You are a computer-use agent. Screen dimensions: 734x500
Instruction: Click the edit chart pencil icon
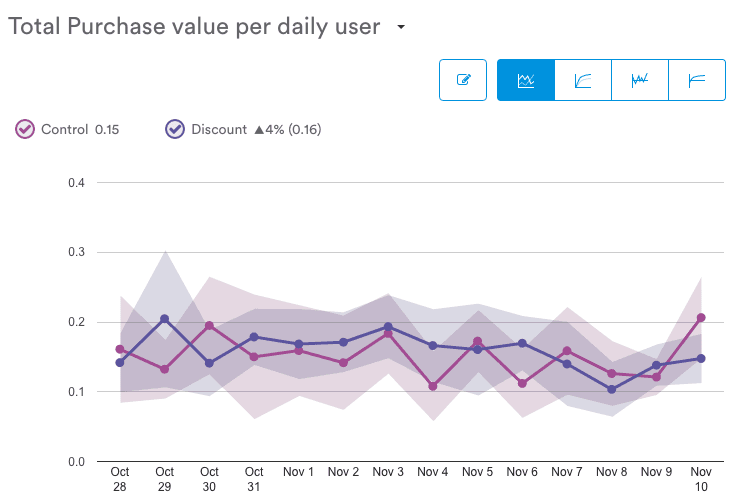click(x=463, y=80)
